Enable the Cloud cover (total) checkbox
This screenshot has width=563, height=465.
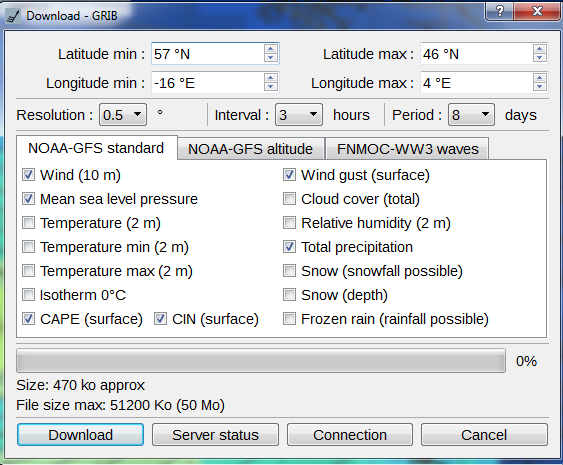[x=289, y=199]
